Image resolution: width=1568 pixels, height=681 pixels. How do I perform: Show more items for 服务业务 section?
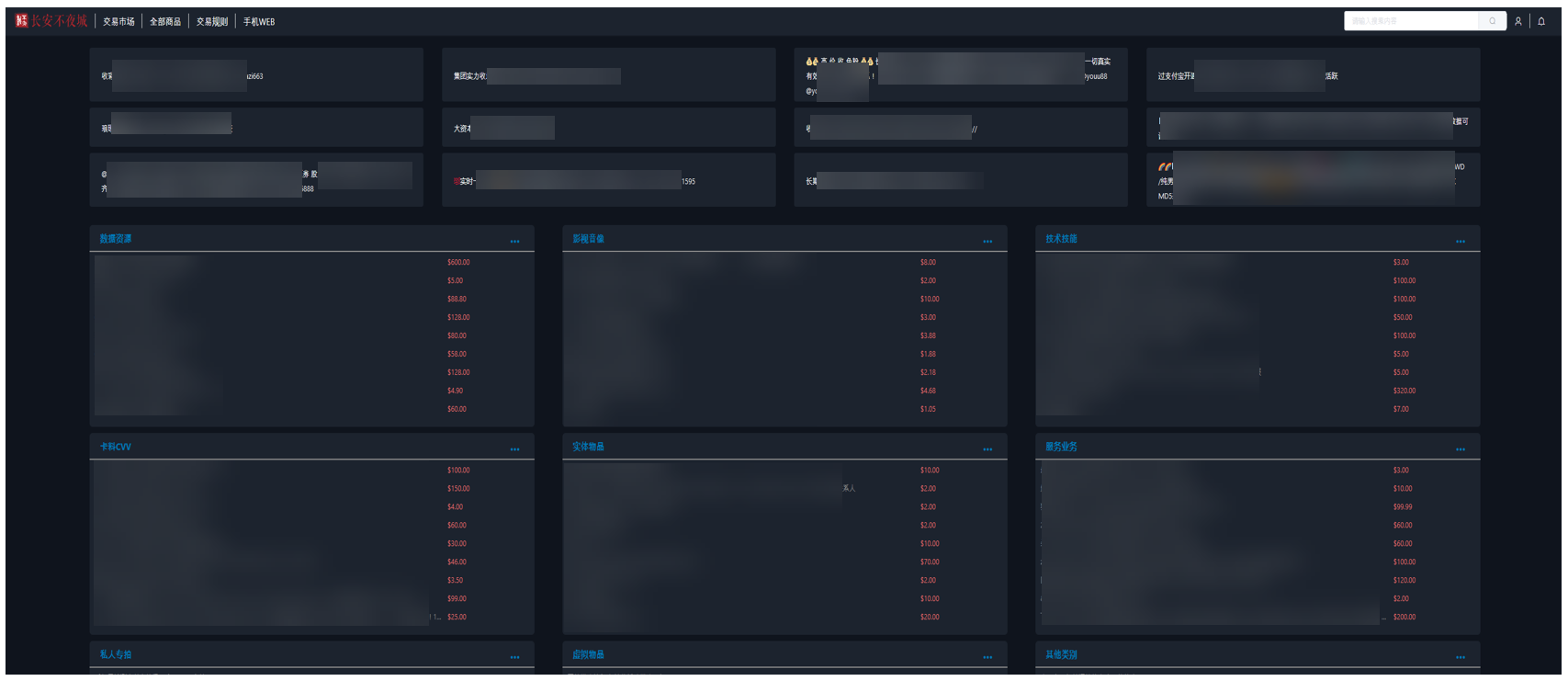click(x=1461, y=449)
